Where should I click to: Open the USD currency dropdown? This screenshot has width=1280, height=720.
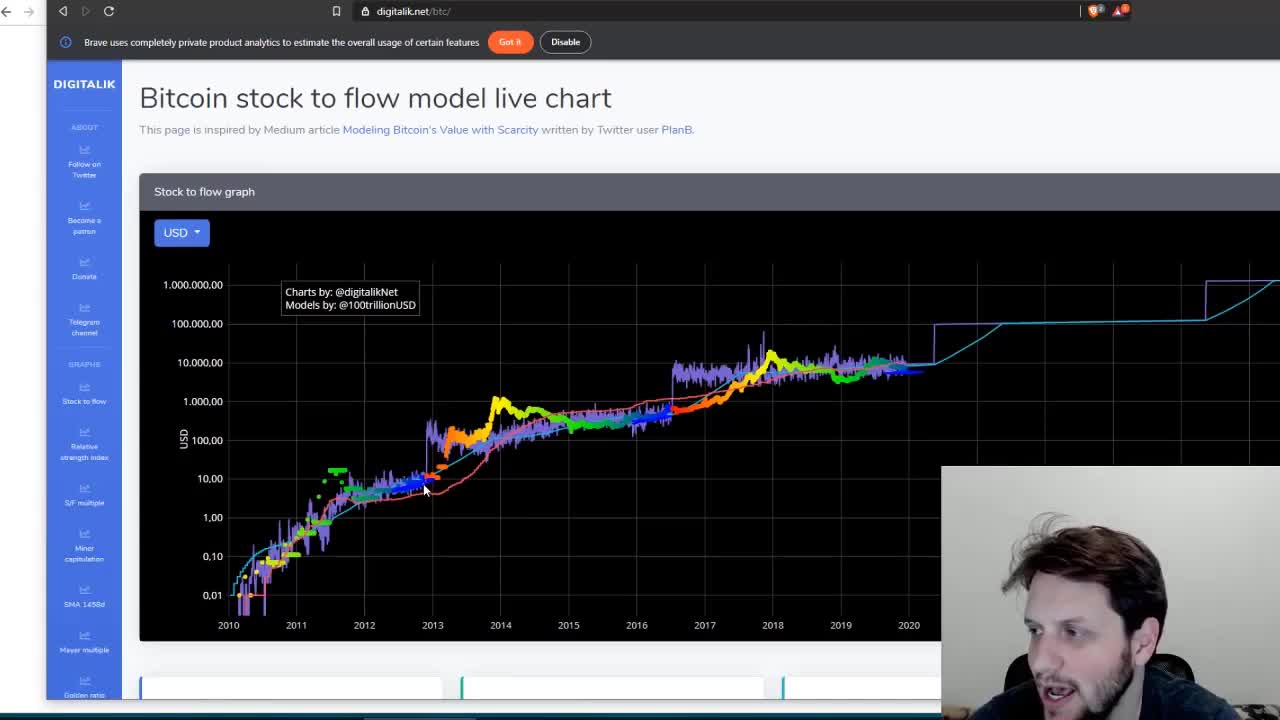[182, 232]
